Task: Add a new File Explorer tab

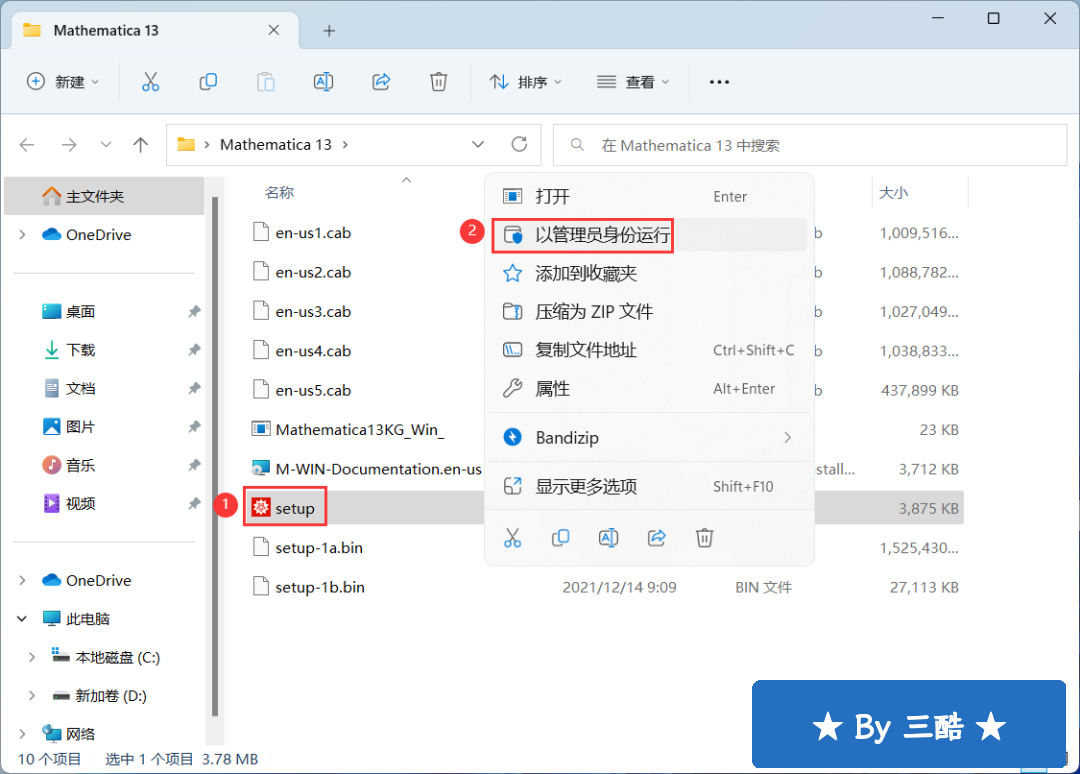Action: click(x=329, y=30)
